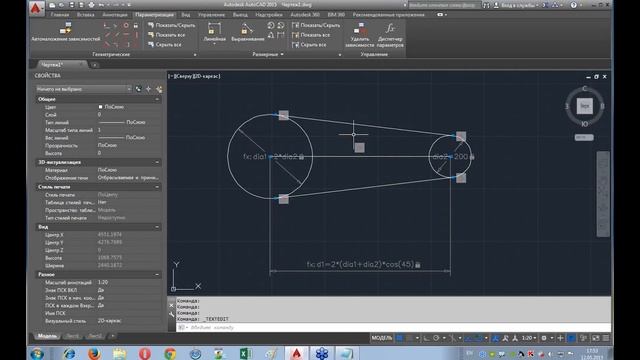
Task: Open the 'Ничего не выбрано' selection dropdown
Action: coord(83,89)
